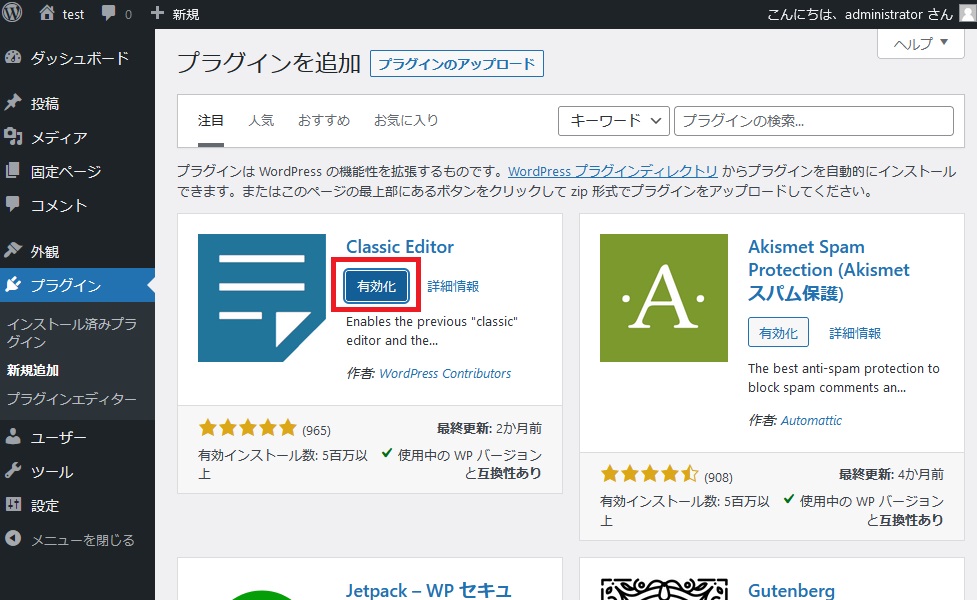The width and height of the screenshot is (977, 600).
Task: Open インストール済みプラグイン submenu
Action: 72,333
